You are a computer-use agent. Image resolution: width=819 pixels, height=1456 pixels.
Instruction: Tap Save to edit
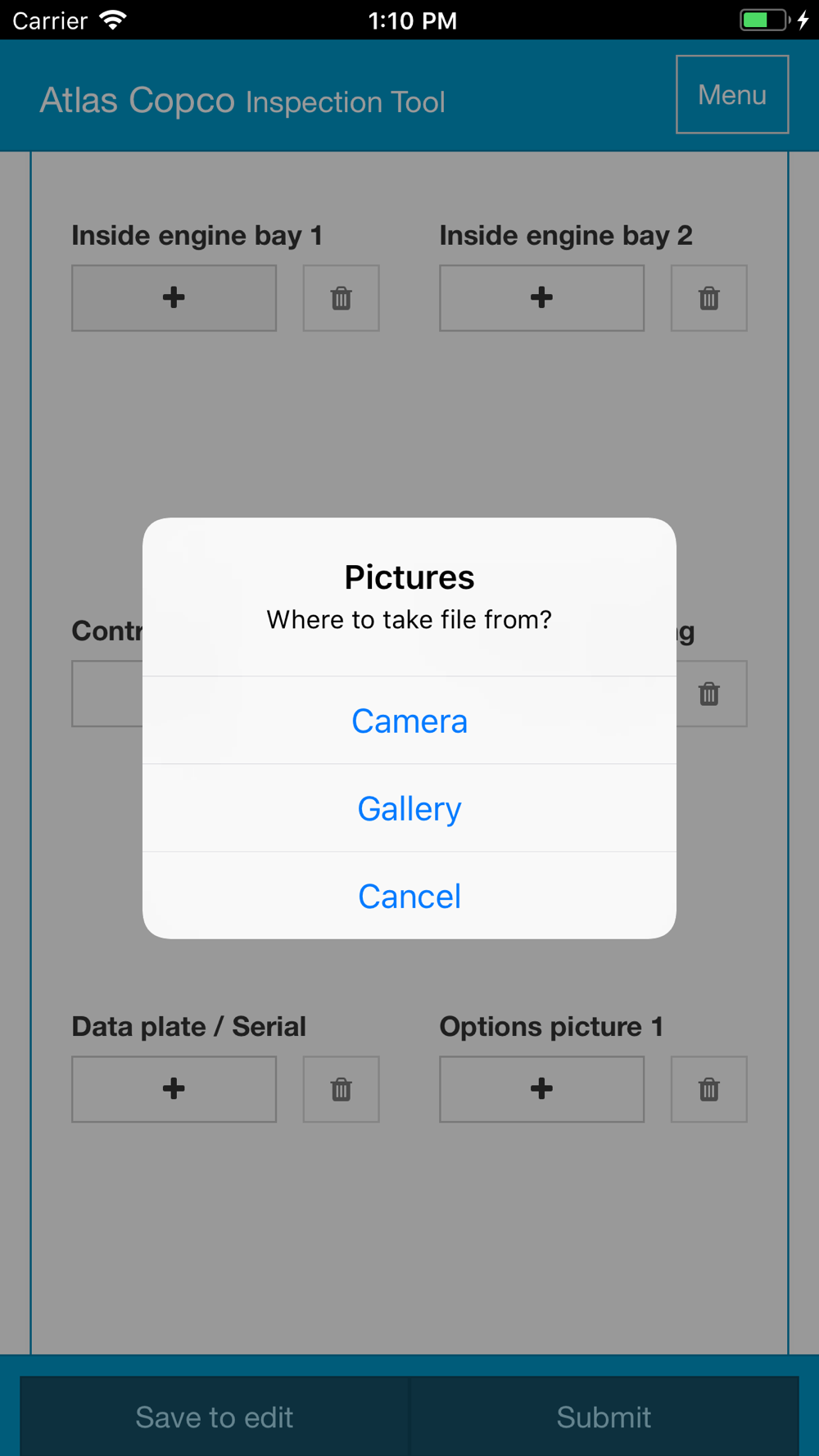click(x=214, y=1417)
